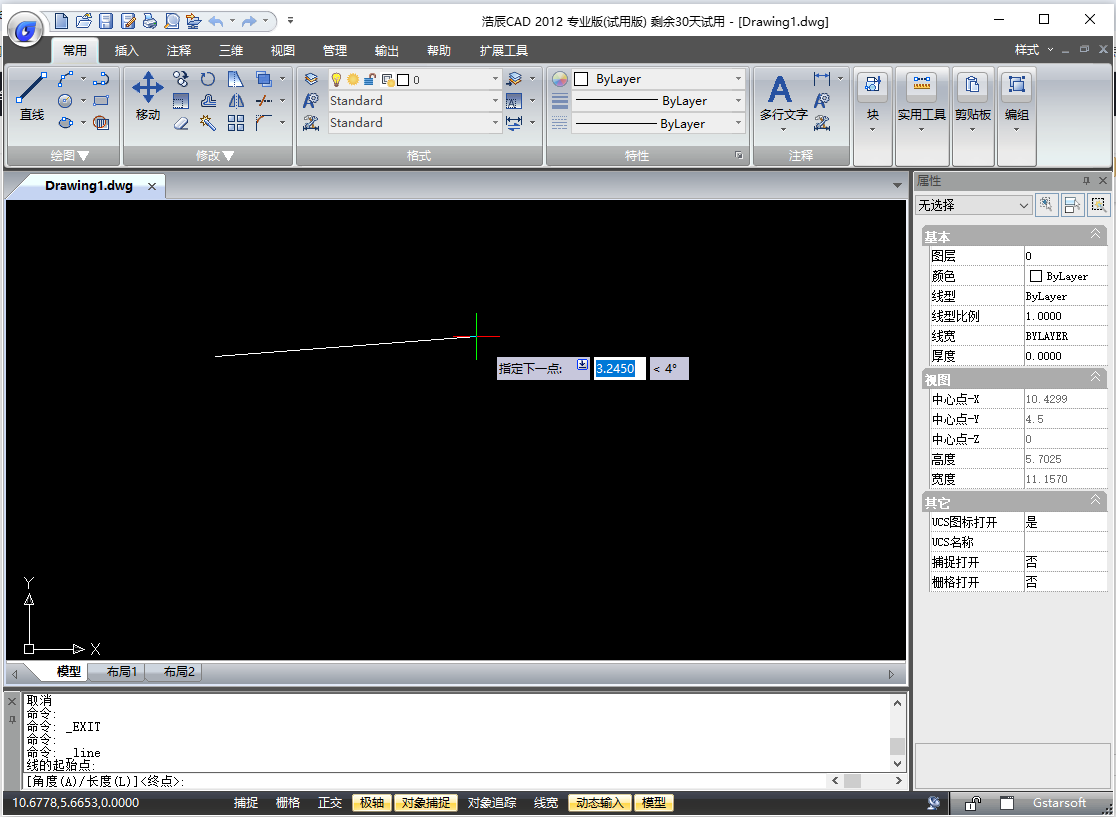
Task: Select the fillet corner tool
Action: click(264, 123)
